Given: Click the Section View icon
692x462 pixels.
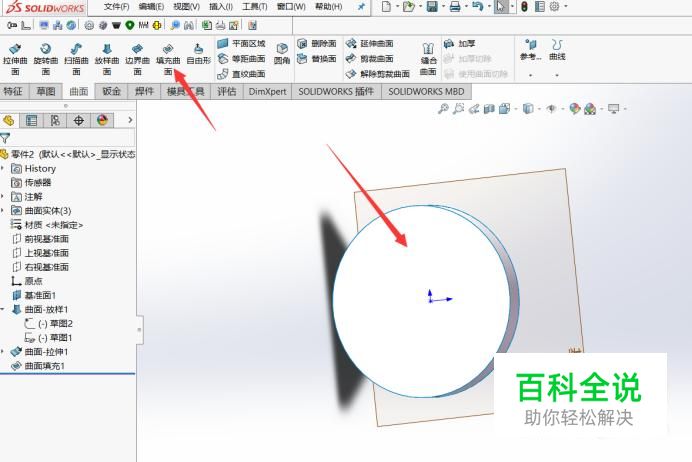Looking at the screenshot, I should (489, 109).
